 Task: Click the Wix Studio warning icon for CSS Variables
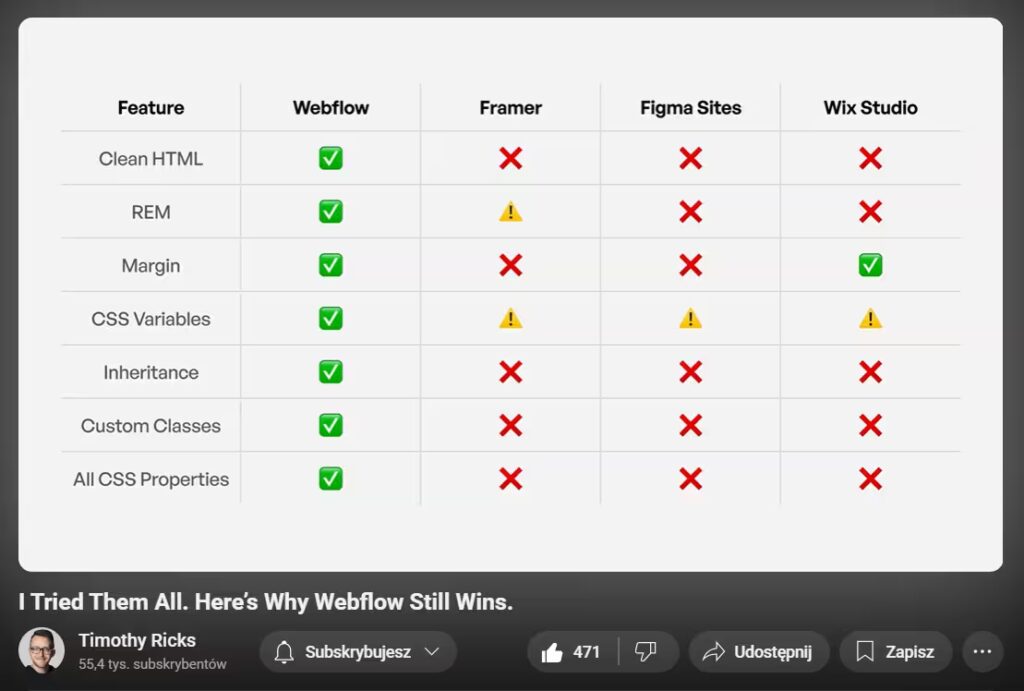click(x=869, y=318)
